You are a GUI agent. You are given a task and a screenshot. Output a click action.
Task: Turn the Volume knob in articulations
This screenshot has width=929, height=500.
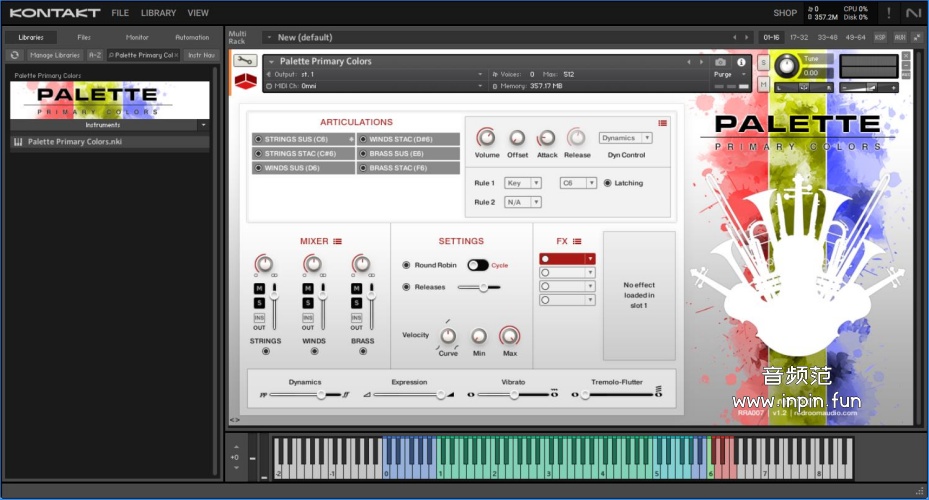coord(486,137)
